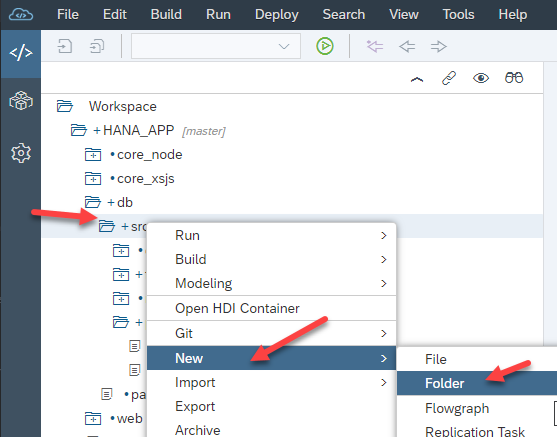Toggle Link Workspace to Editor chain icon
Image resolution: width=557 pixels, height=437 pixels.
coord(449,78)
